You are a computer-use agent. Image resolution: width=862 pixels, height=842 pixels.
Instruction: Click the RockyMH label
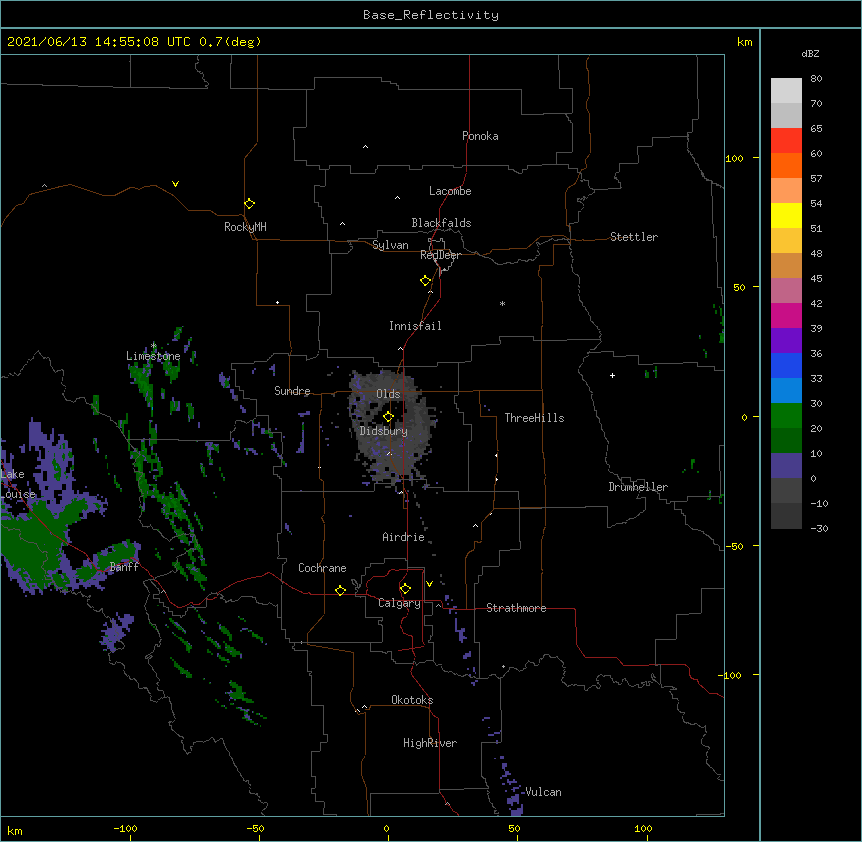[245, 227]
